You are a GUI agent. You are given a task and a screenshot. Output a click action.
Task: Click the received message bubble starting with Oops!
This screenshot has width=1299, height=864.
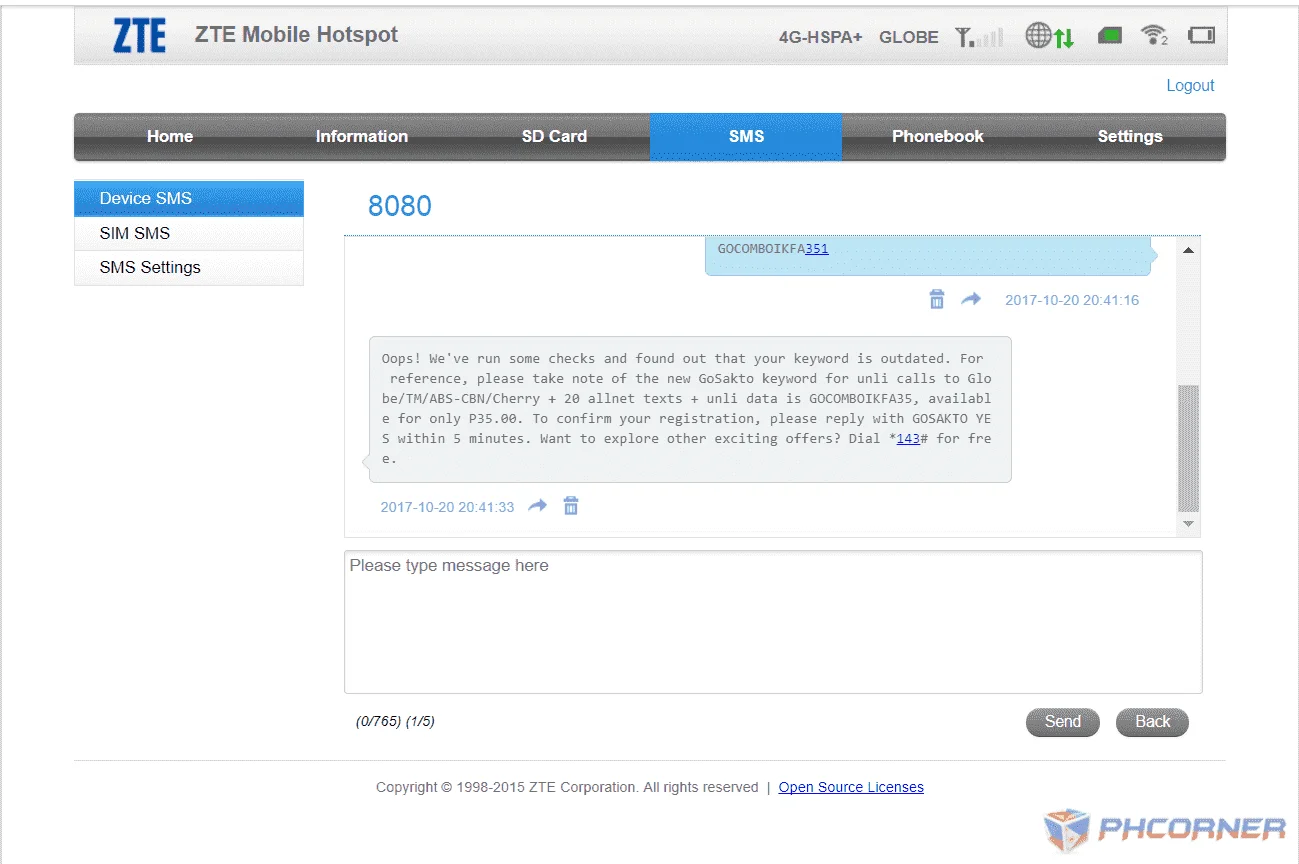(690, 409)
